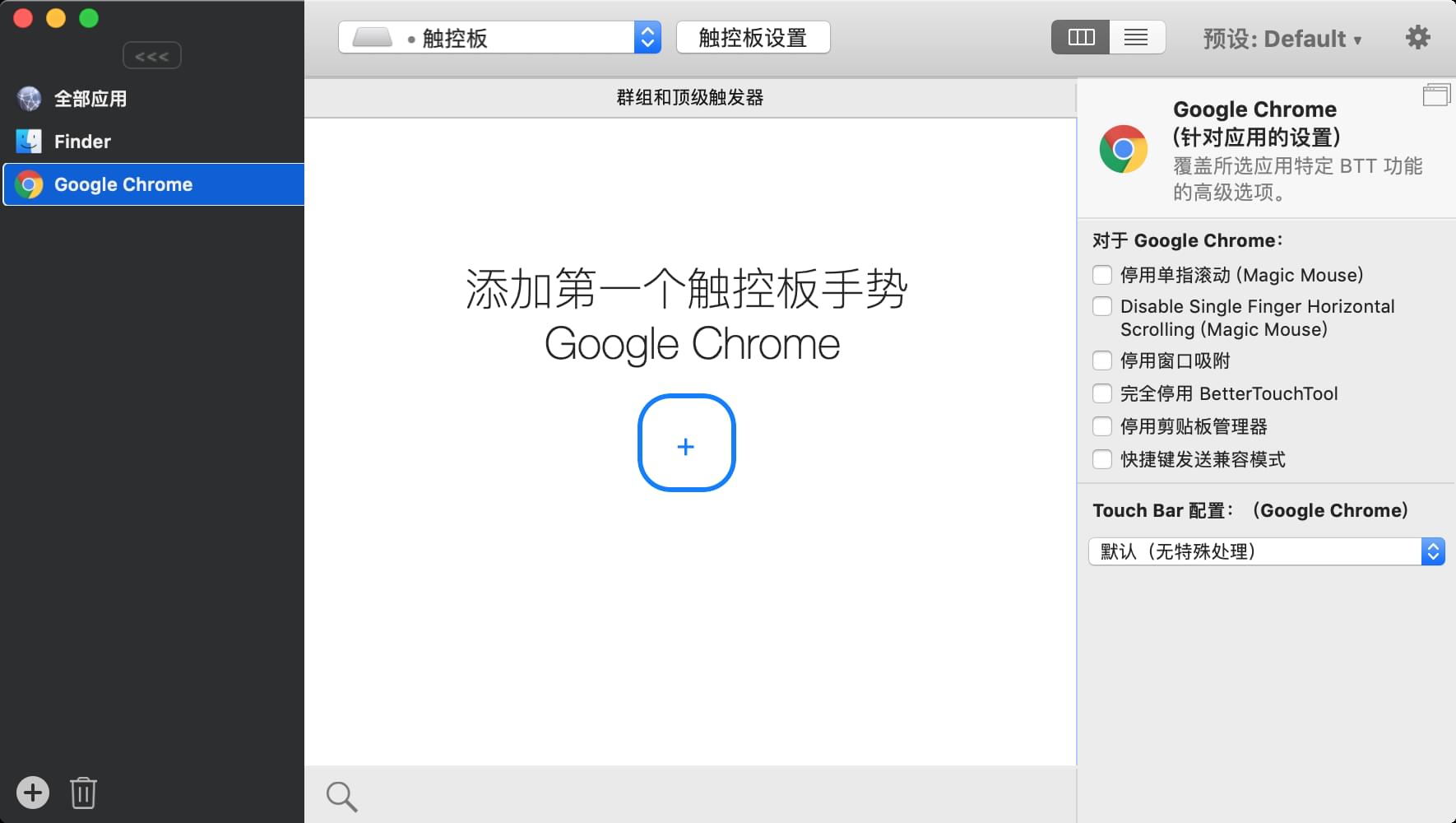The width and height of the screenshot is (1456, 823).
Task: Enable 停用剪贴板管理器 checkbox
Action: coord(1102,426)
